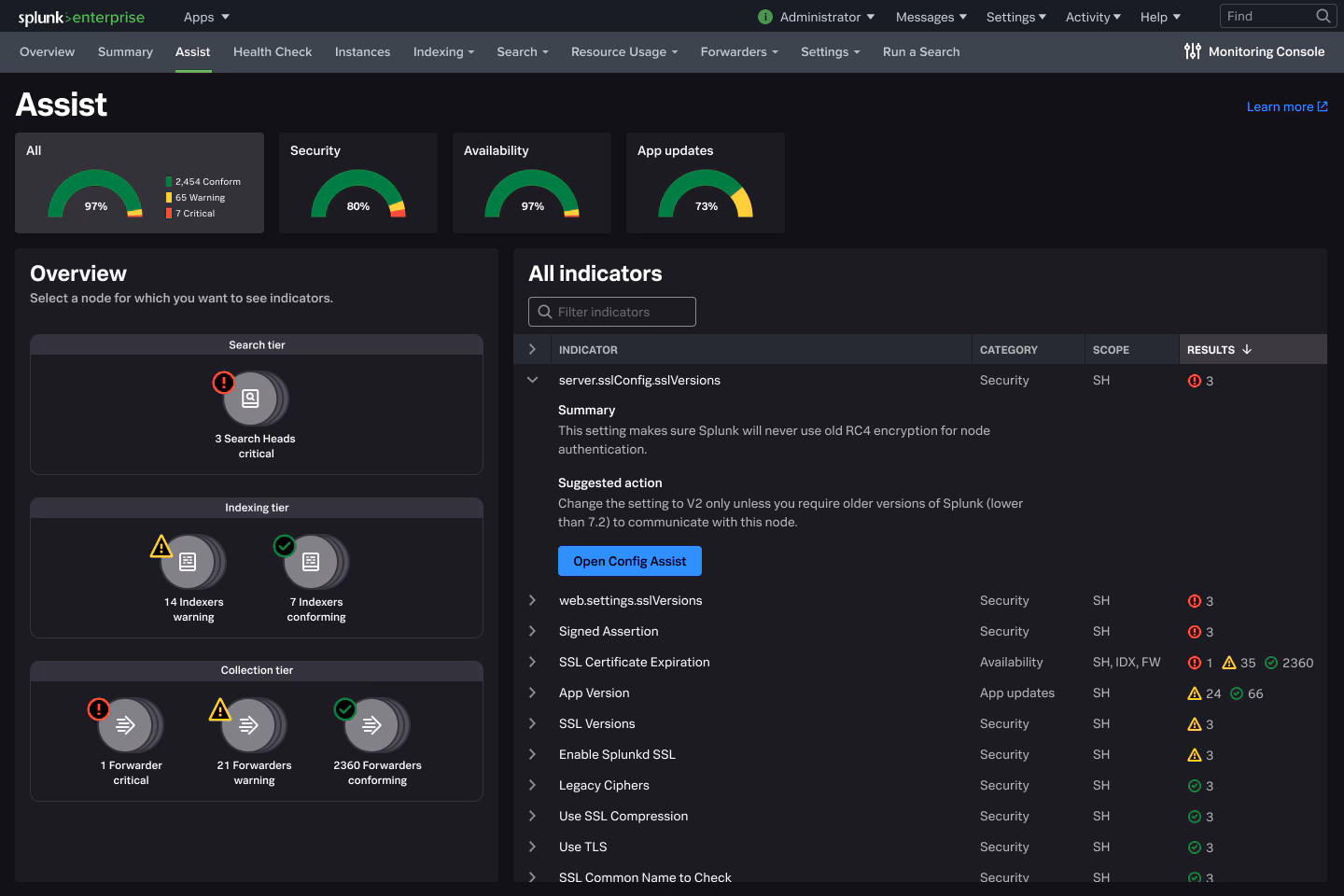The width and height of the screenshot is (1344, 896).
Task: Open the Learn more link
Action: [1286, 106]
